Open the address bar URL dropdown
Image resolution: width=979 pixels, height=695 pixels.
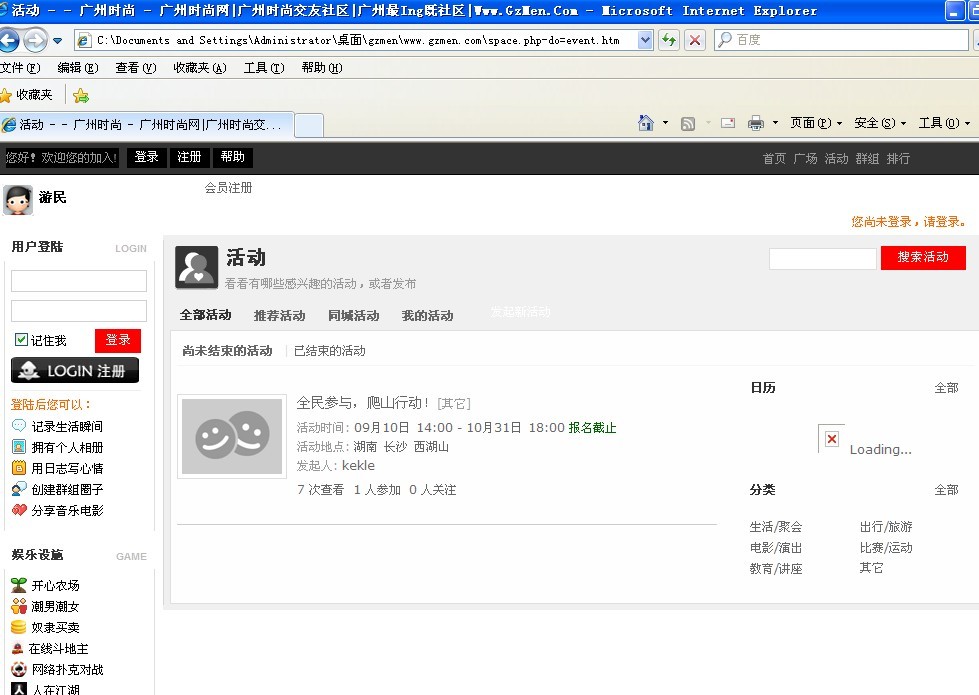tap(646, 41)
